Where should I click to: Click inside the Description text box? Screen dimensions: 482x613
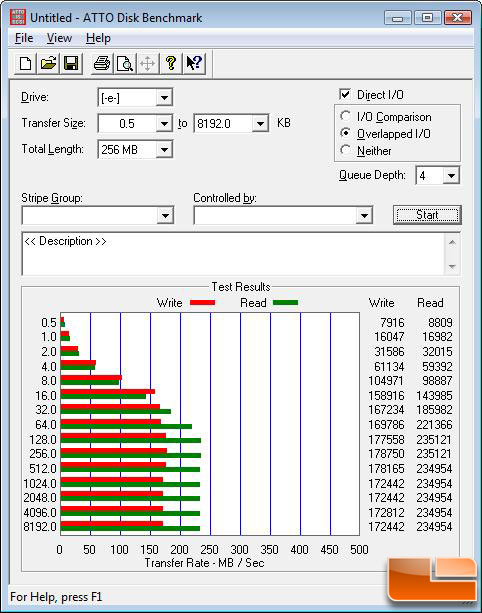click(x=233, y=254)
